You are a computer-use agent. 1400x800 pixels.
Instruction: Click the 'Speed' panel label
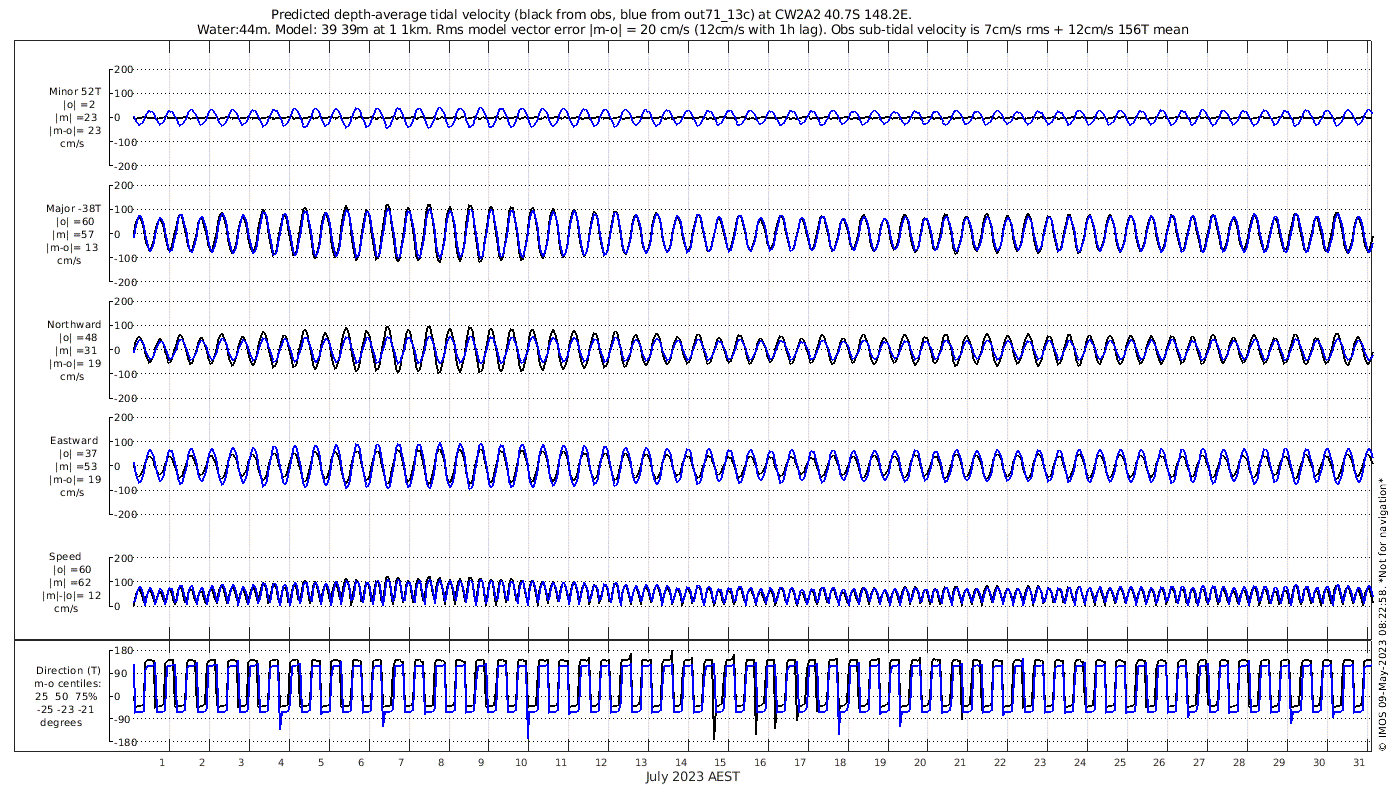click(65, 557)
